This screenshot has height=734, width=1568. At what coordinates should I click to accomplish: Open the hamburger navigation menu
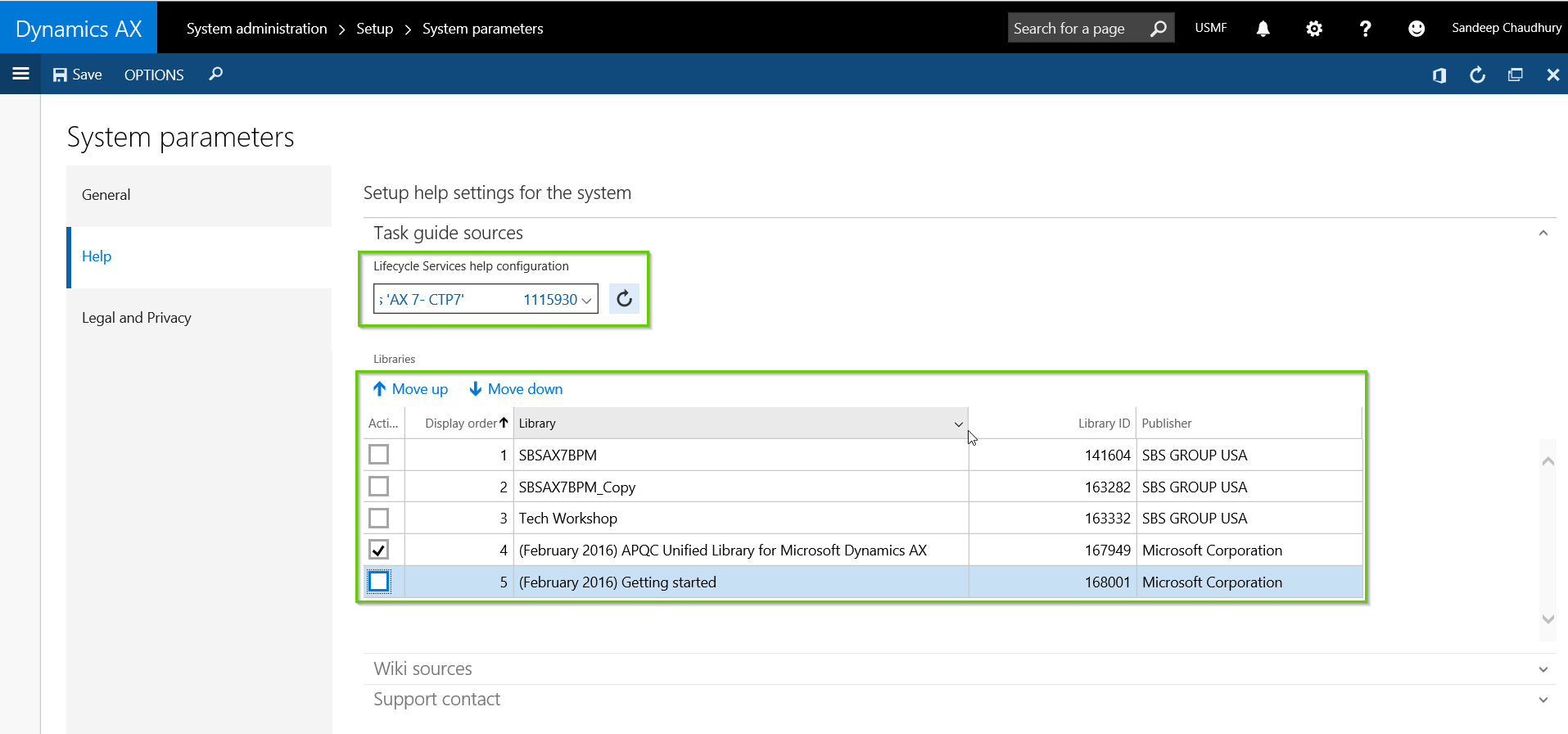tap(21, 75)
